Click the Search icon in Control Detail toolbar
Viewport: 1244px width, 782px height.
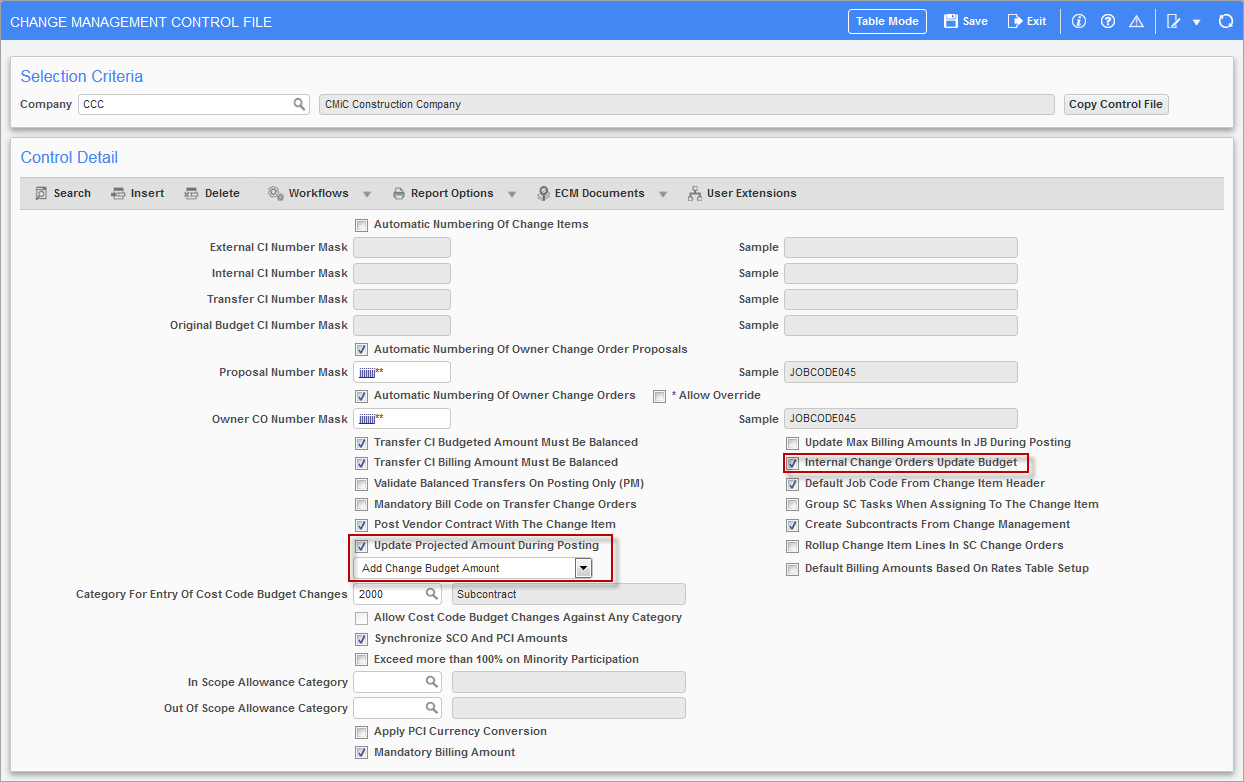62,192
